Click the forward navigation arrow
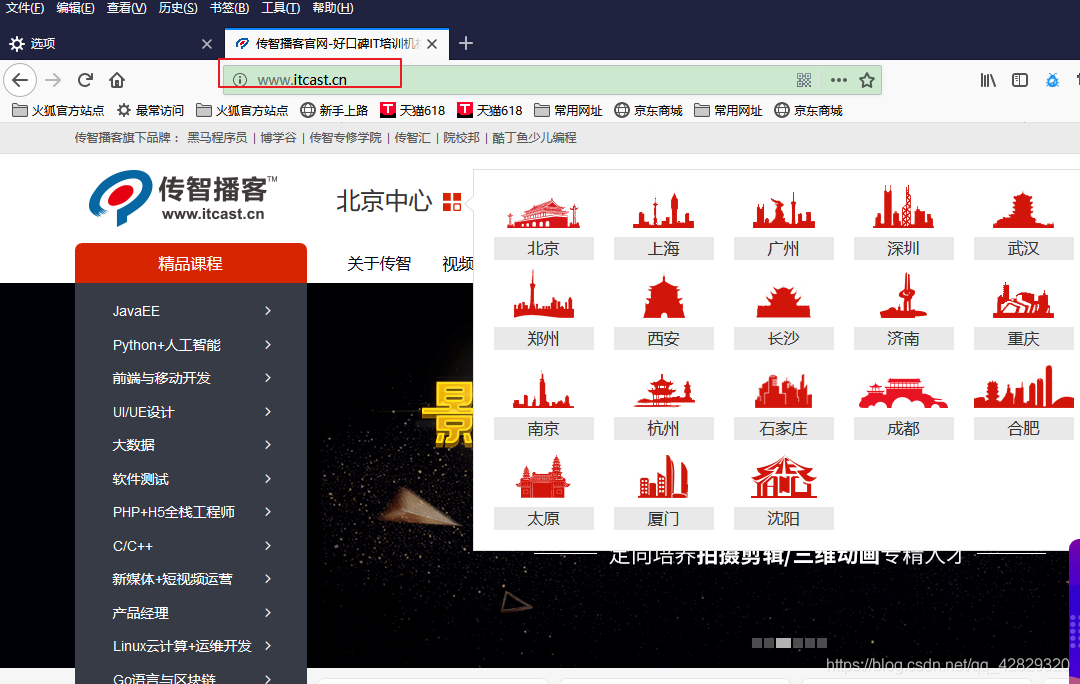Screen dimensions: 1080x684 (x=53, y=80)
